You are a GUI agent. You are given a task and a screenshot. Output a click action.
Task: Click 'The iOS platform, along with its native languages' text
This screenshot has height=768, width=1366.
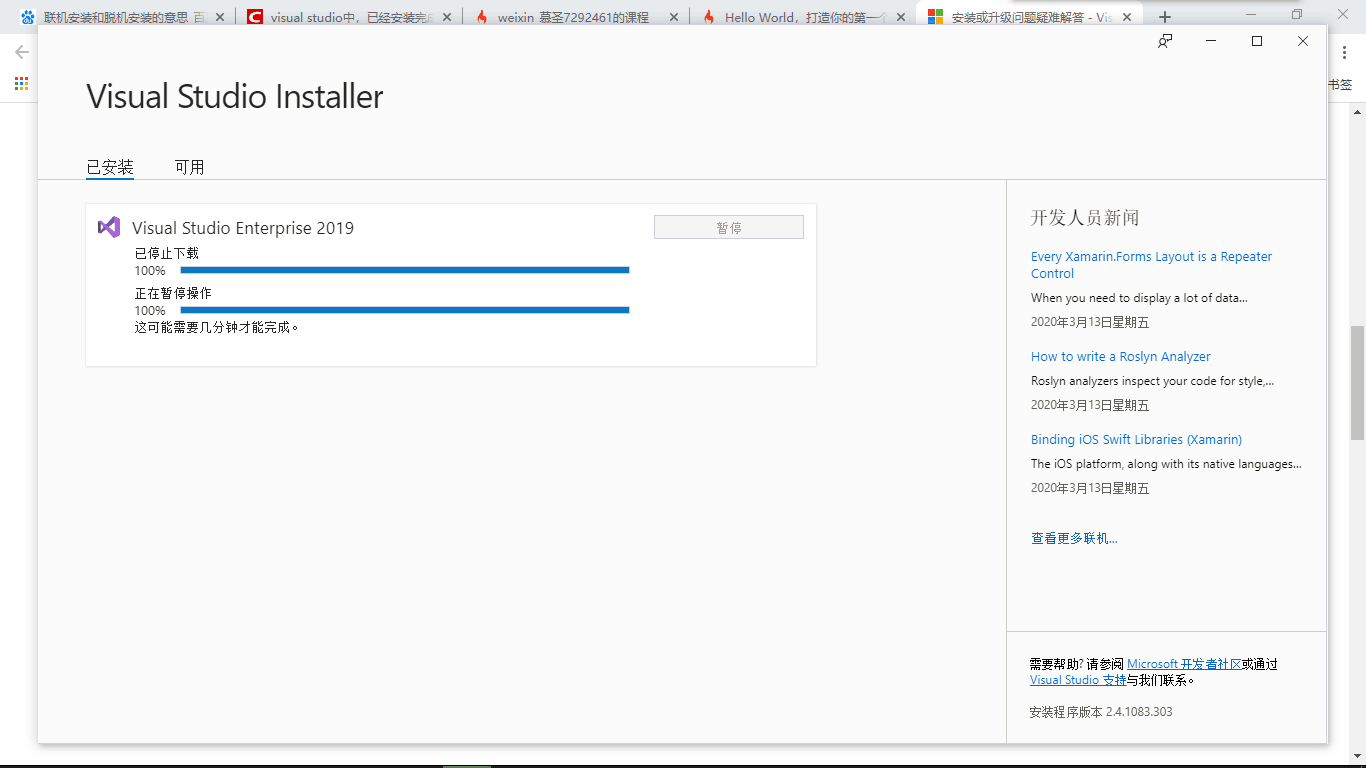(x=1166, y=464)
